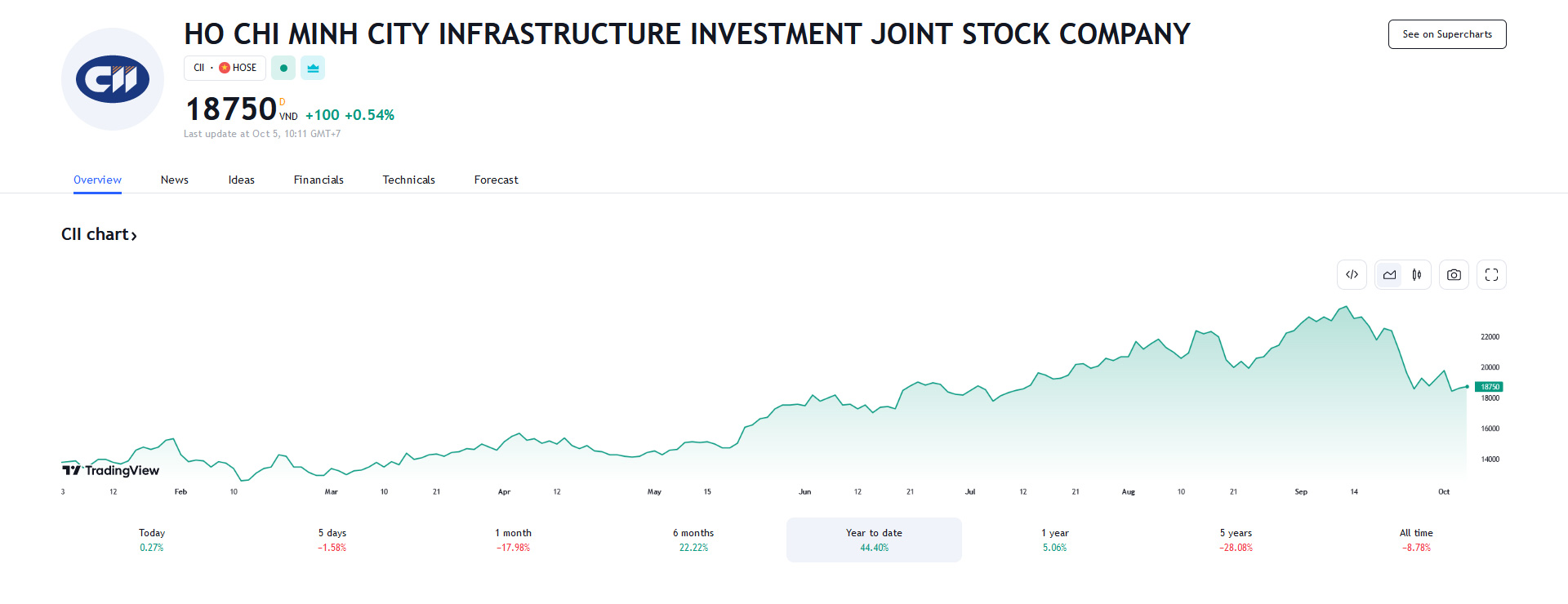The height and width of the screenshot is (604, 1568).
Task: Switch chart to candlestick view
Action: pyautogui.click(x=1417, y=274)
